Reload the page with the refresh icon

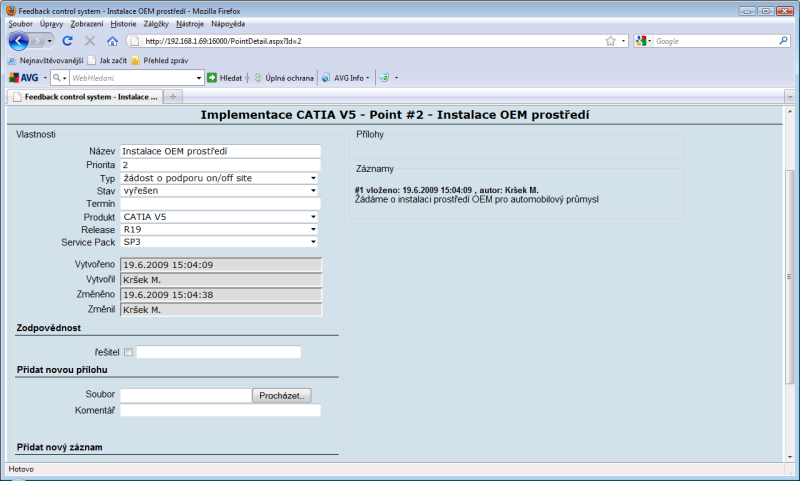[x=67, y=41]
